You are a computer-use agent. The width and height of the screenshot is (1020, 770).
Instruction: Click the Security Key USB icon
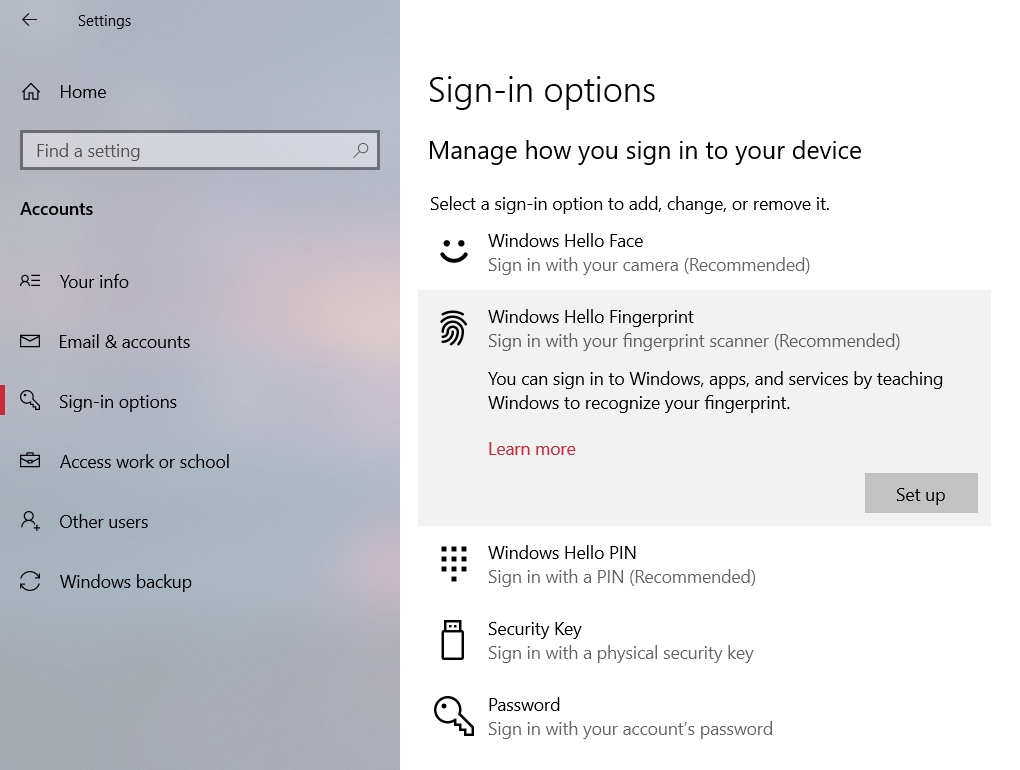(453, 640)
